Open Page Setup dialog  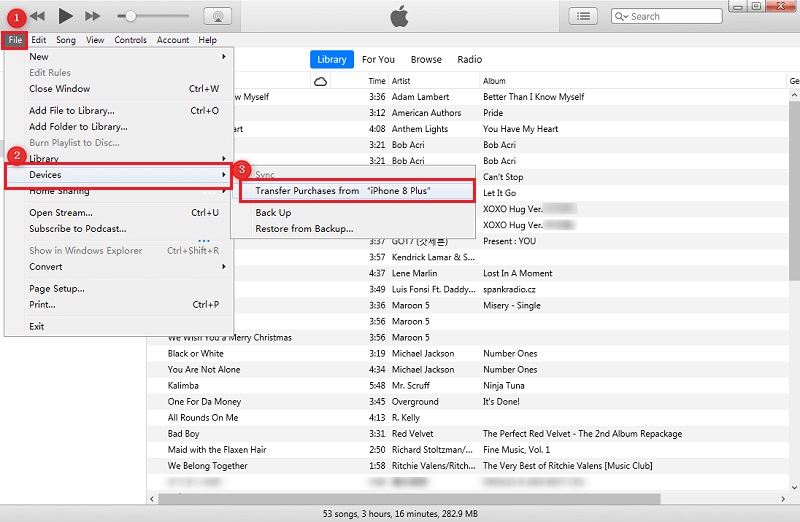119,289
